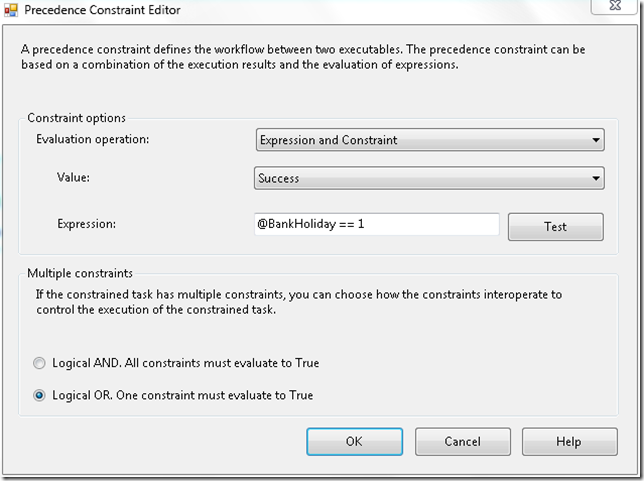Screen dimensions: 644x481
Task: Click the "Value:" label
Action: point(75,178)
